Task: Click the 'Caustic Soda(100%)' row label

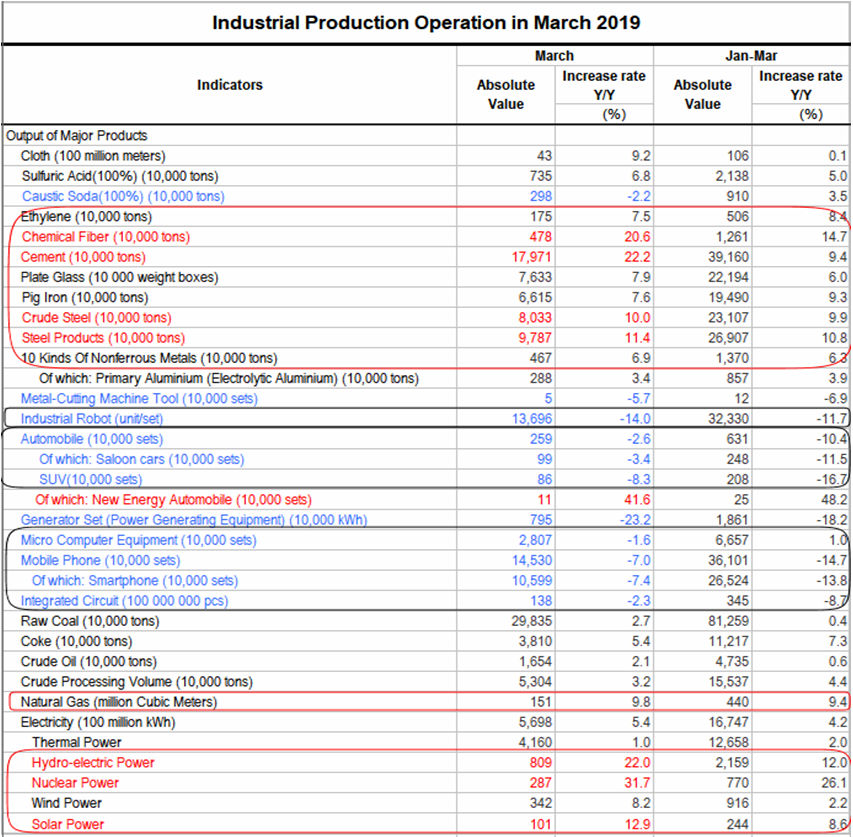Action: pos(123,196)
